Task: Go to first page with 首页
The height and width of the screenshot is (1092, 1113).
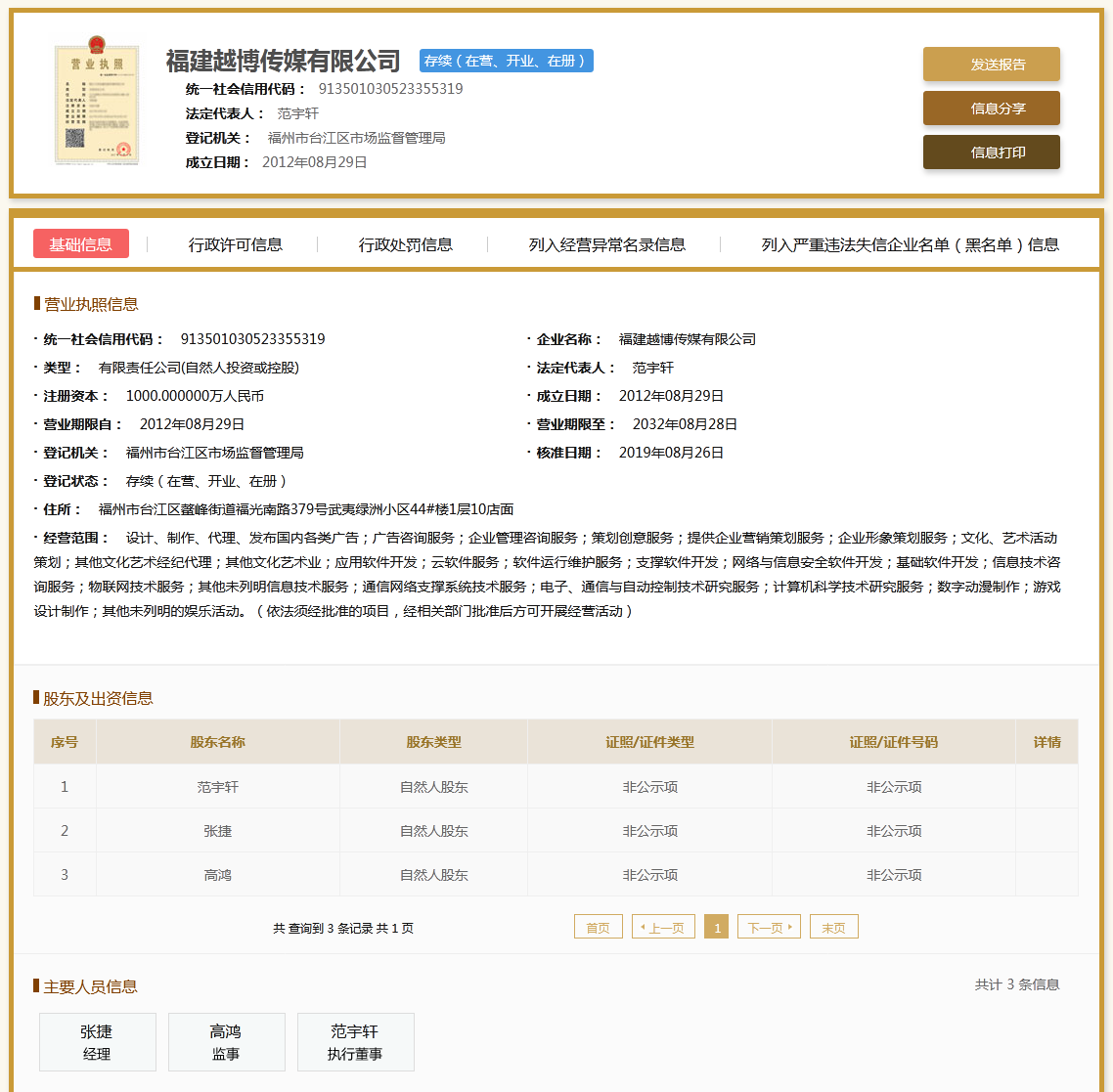Action: (598, 927)
